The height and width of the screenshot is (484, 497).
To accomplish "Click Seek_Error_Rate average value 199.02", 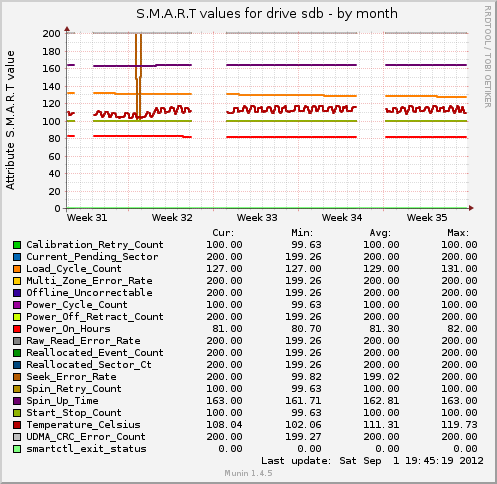I will [x=381, y=377].
